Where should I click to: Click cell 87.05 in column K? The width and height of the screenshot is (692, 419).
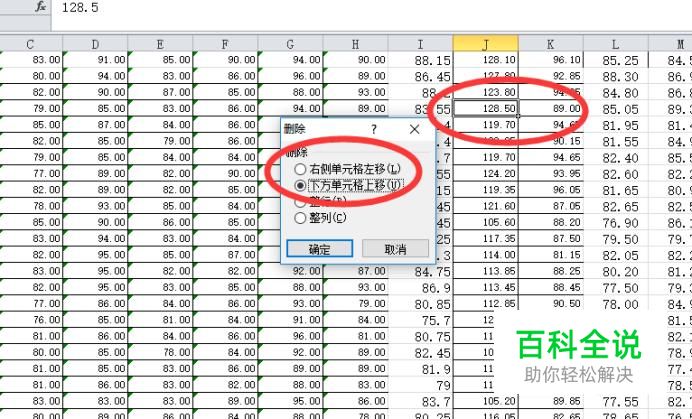551,206
